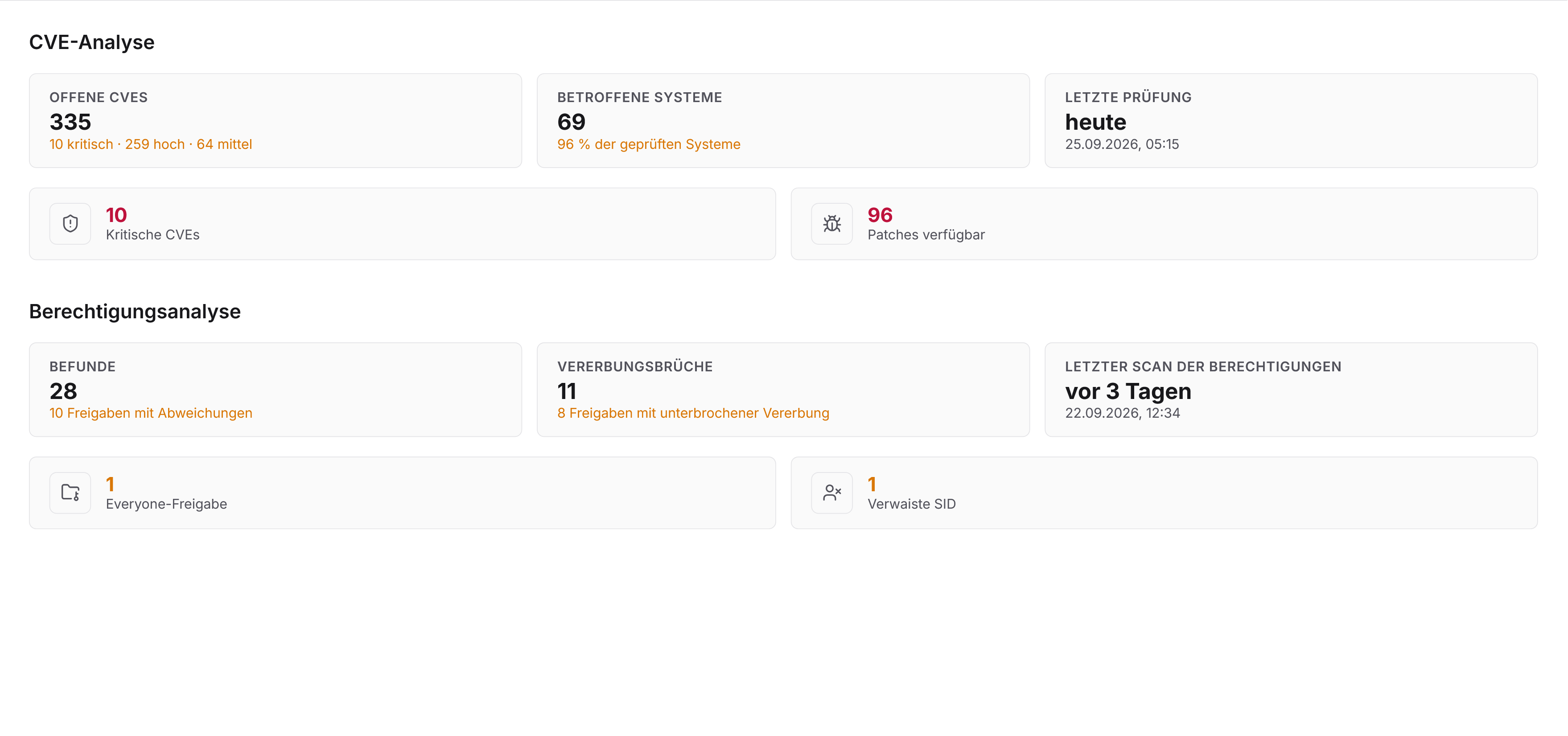
Task: Click the 'Patches verfügbar' label
Action: tap(926, 235)
